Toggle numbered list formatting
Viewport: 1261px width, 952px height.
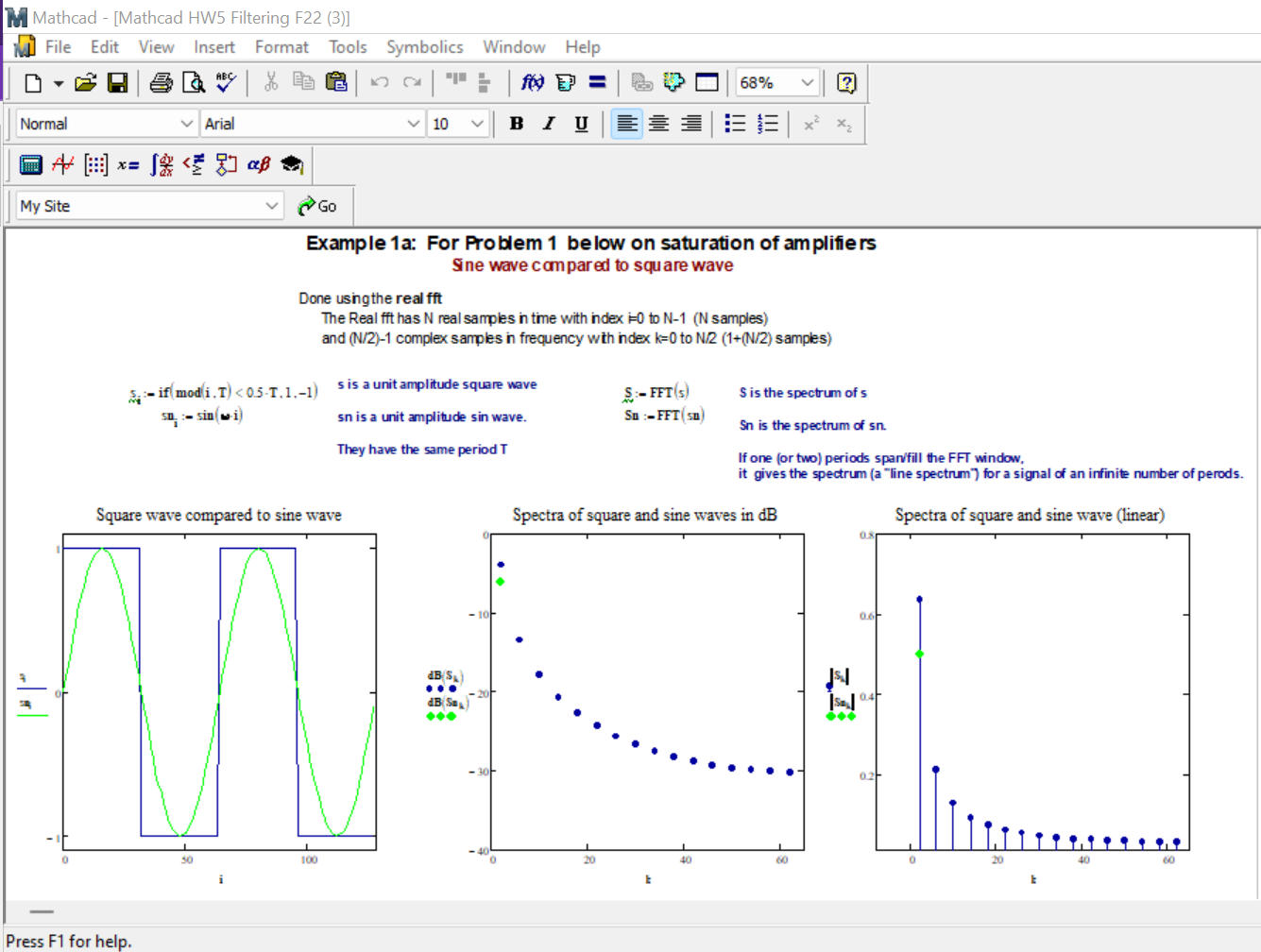(767, 124)
